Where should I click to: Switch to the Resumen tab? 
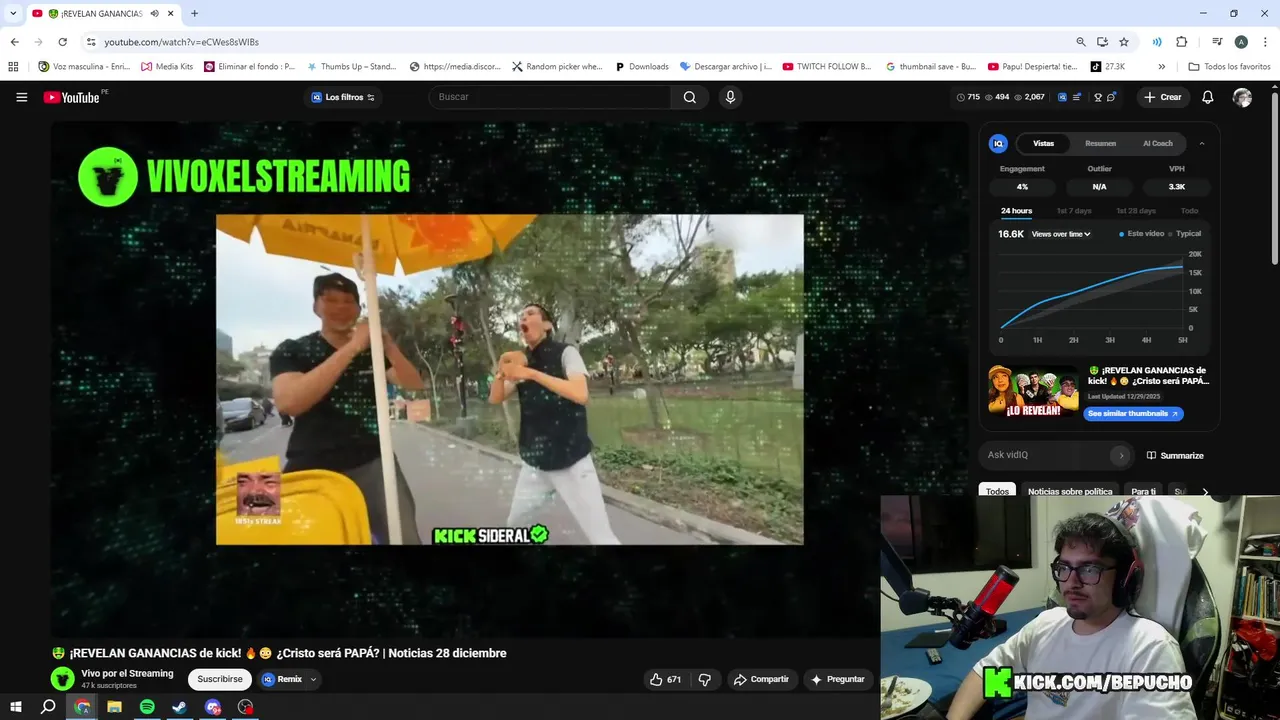[1100, 143]
